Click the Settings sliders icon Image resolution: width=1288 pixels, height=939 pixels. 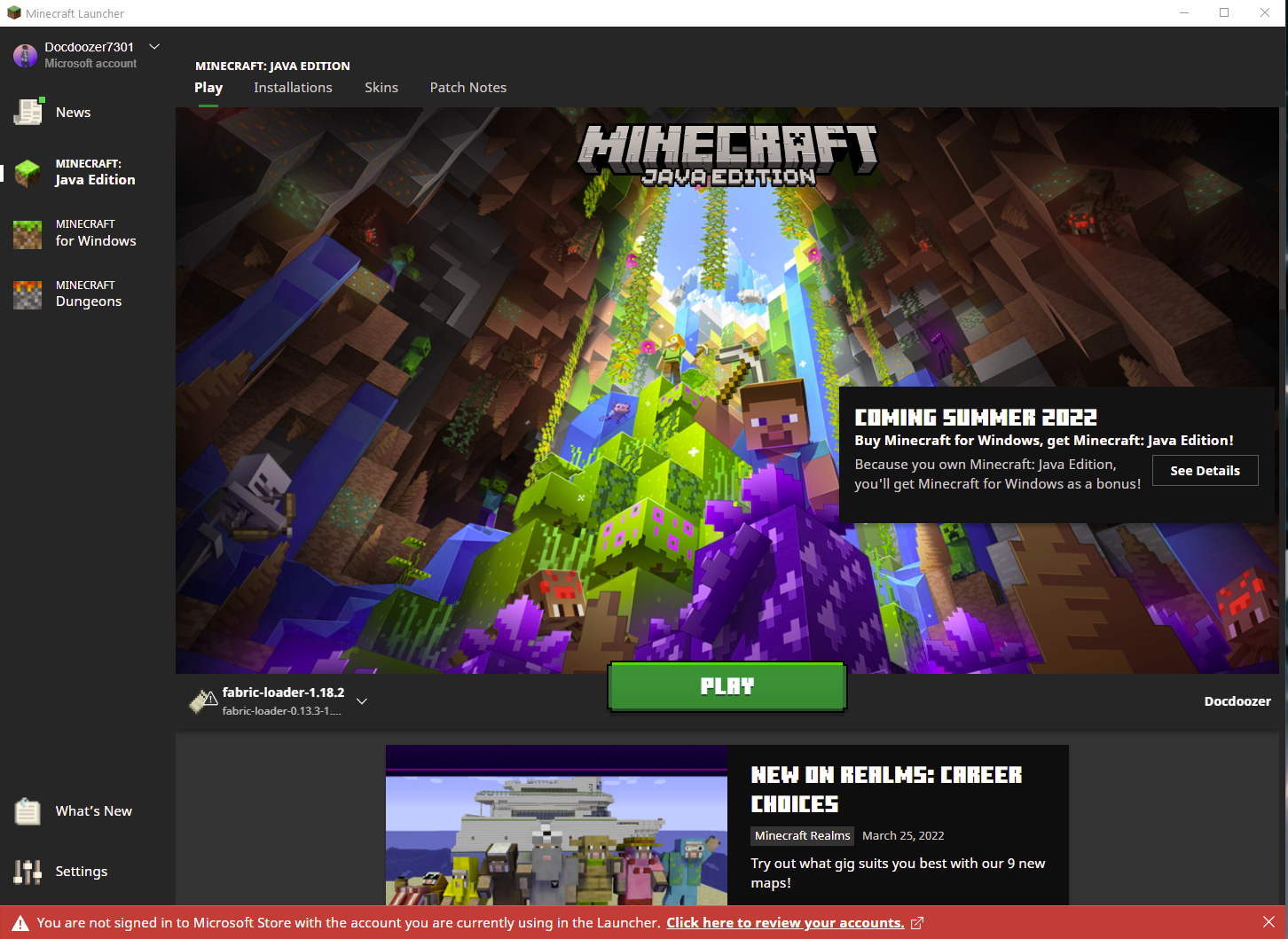point(27,872)
